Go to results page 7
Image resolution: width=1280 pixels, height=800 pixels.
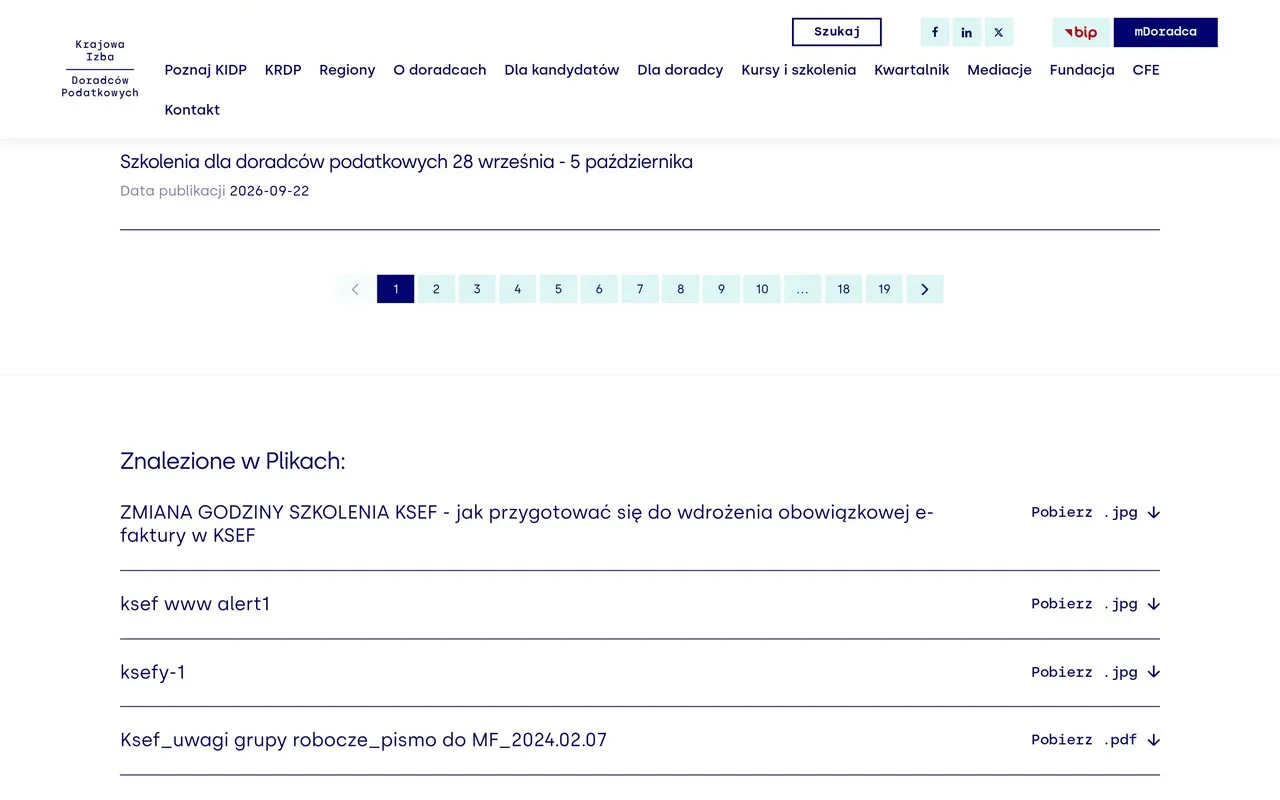point(640,289)
